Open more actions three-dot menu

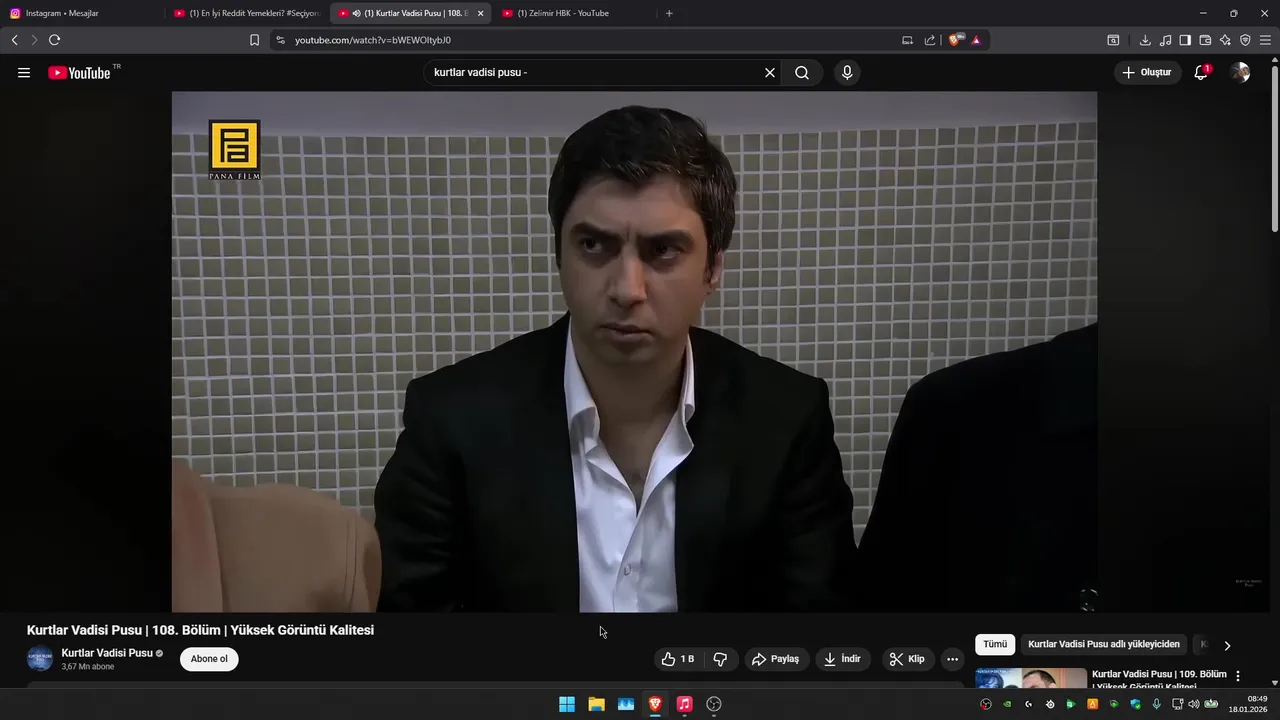point(952,659)
